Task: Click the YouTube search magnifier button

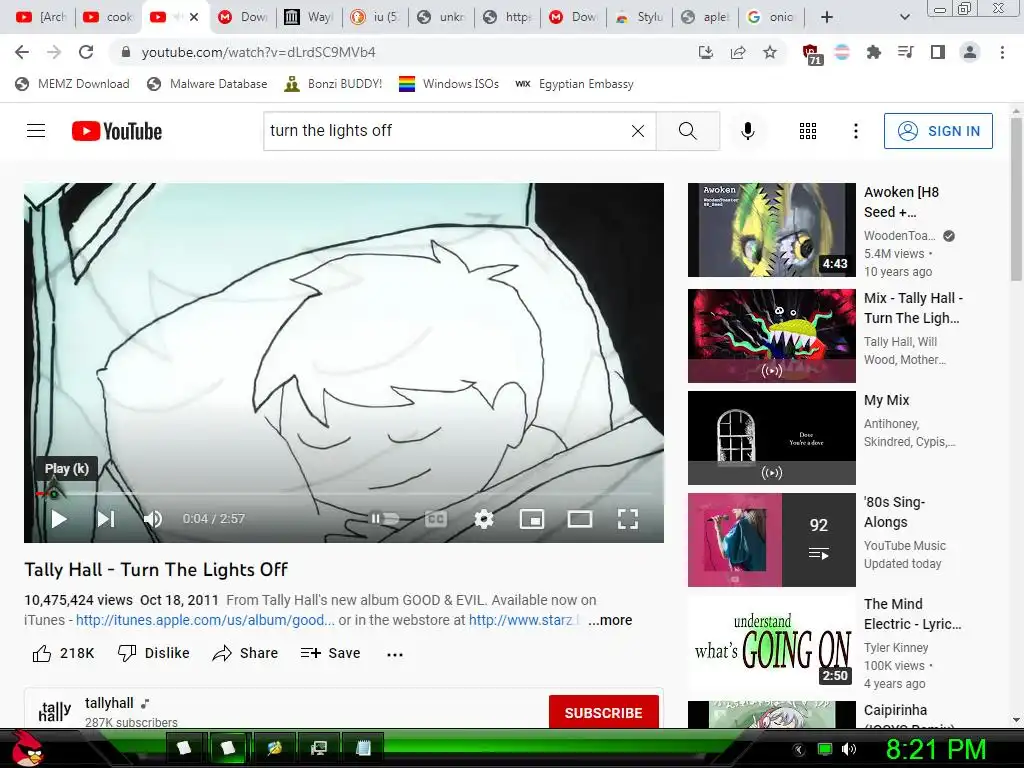Action: point(688,131)
